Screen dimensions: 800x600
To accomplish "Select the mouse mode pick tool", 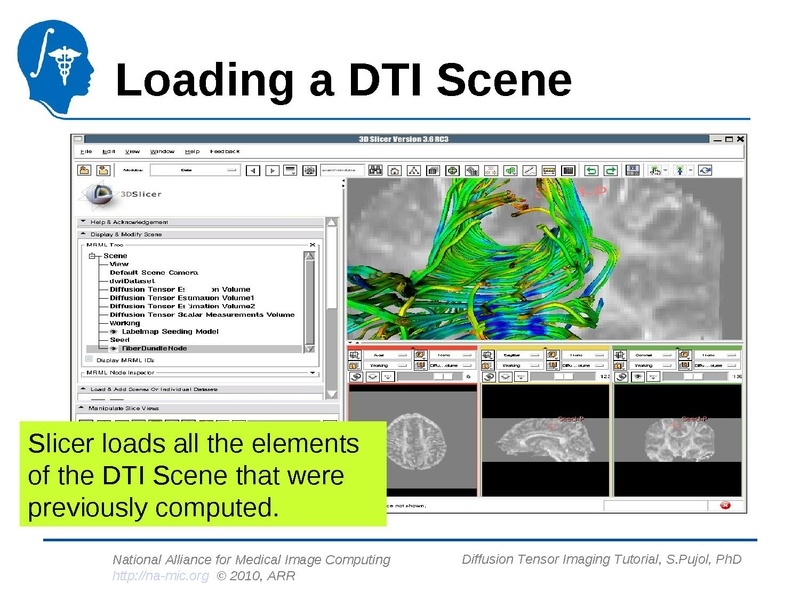I will click(655, 170).
